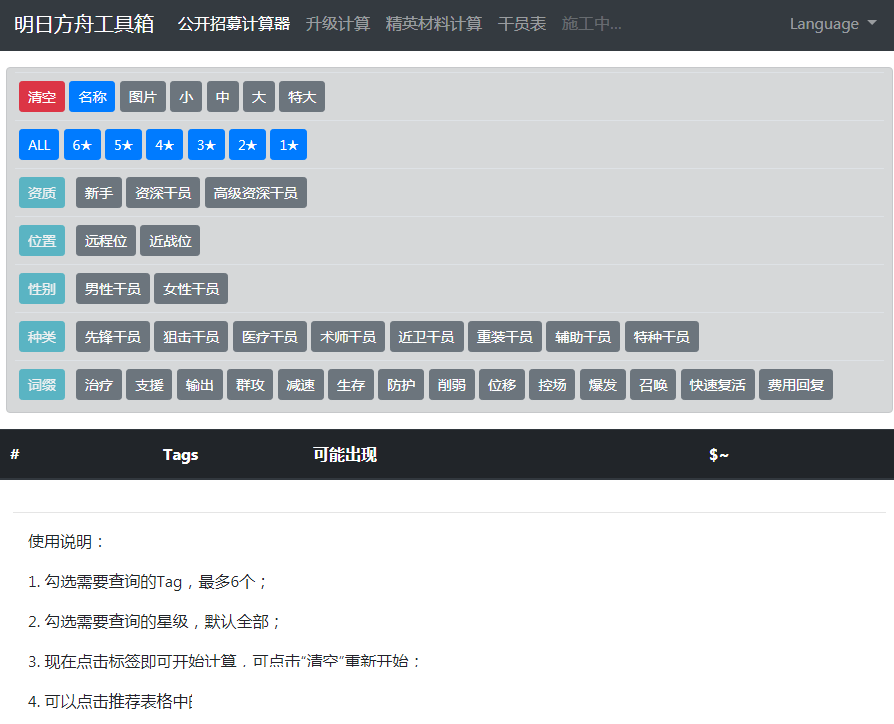Select the 远程位 tag
894x724 pixels.
coord(105,241)
